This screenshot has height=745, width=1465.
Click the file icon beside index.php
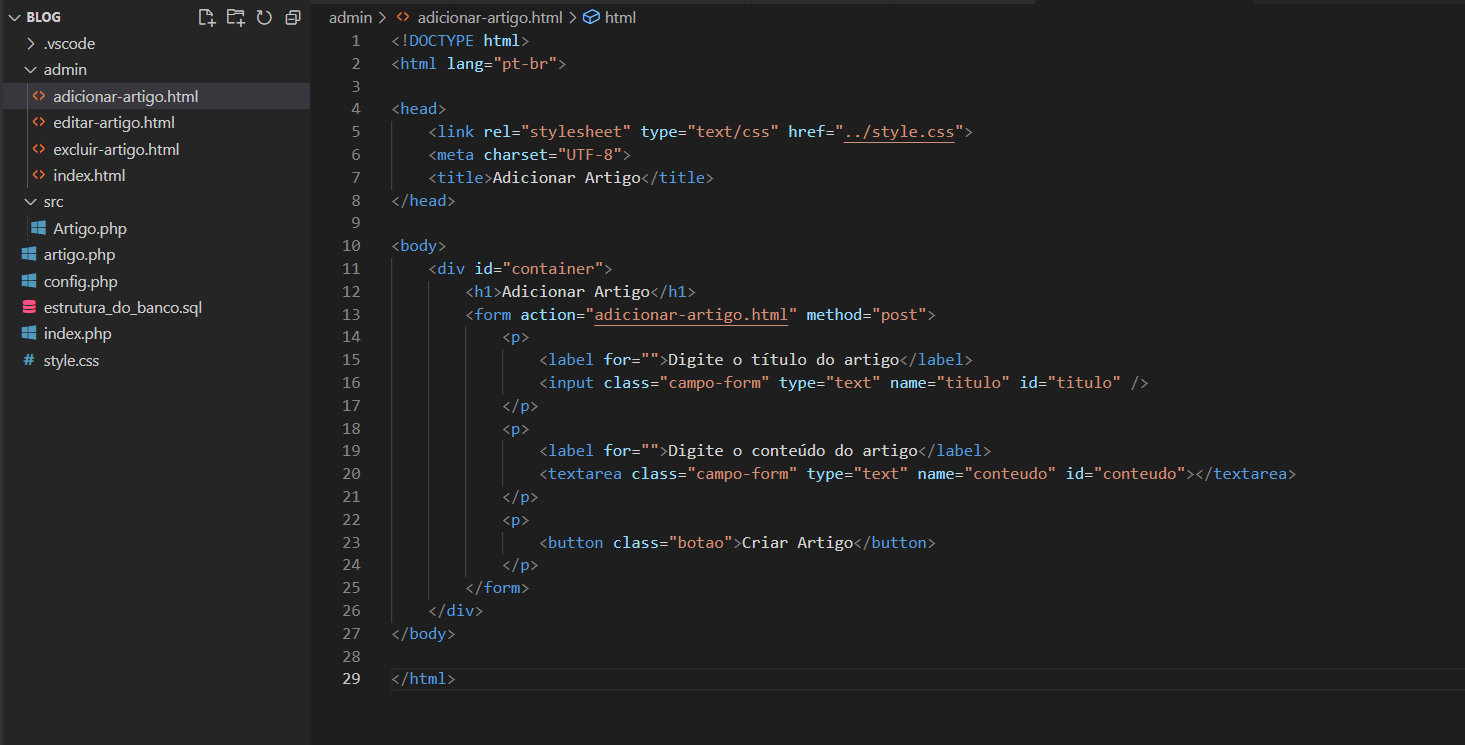pyautogui.click(x=29, y=334)
